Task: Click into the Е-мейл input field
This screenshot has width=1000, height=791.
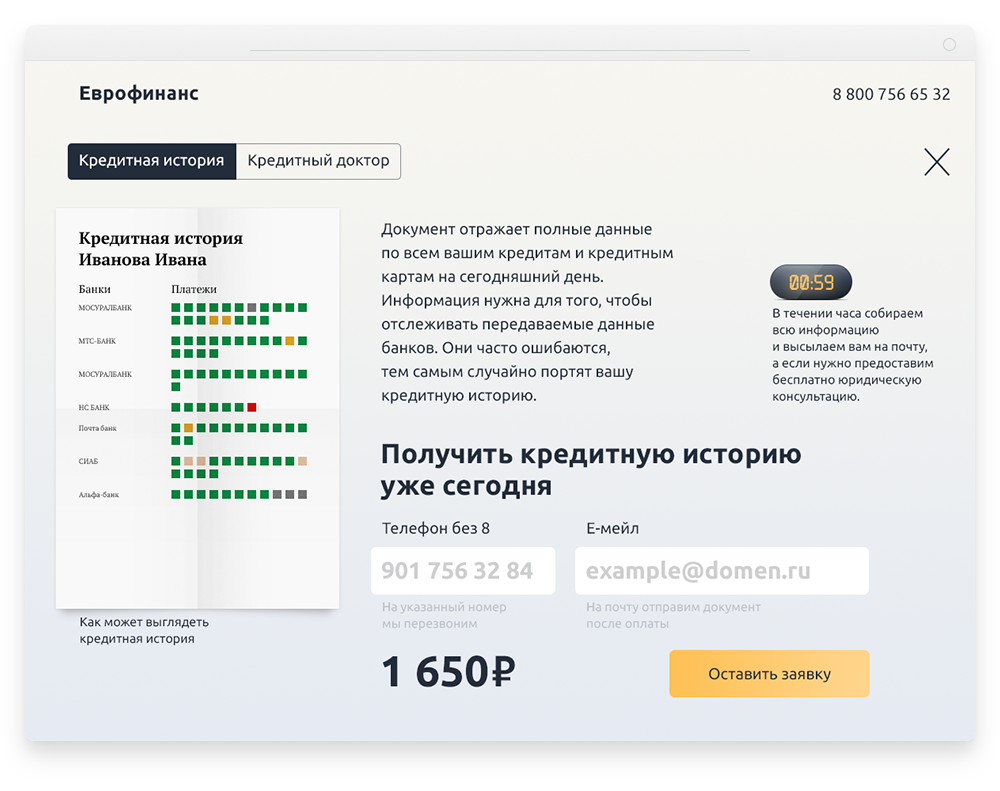Action: (721, 571)
